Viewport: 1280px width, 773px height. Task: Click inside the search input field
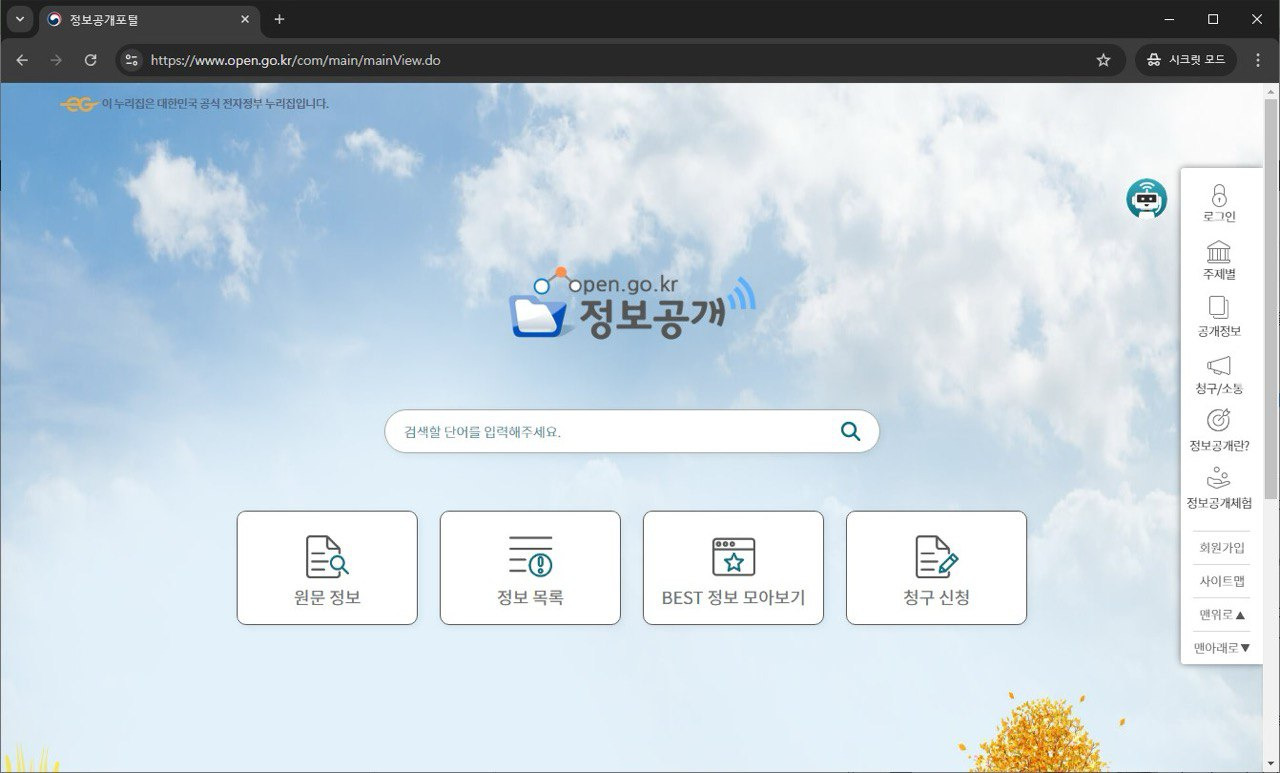600,430
